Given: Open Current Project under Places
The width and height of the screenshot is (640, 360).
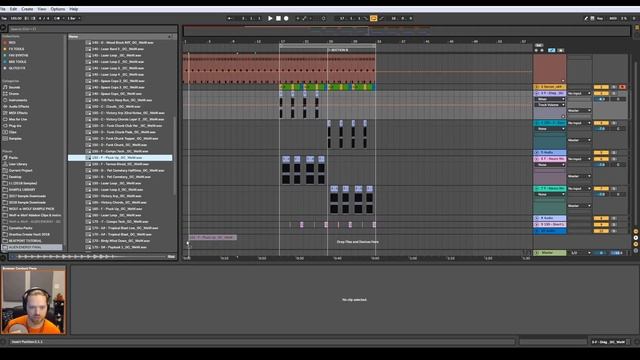Looking at the screenshot, I should click(x=20, y=170).
